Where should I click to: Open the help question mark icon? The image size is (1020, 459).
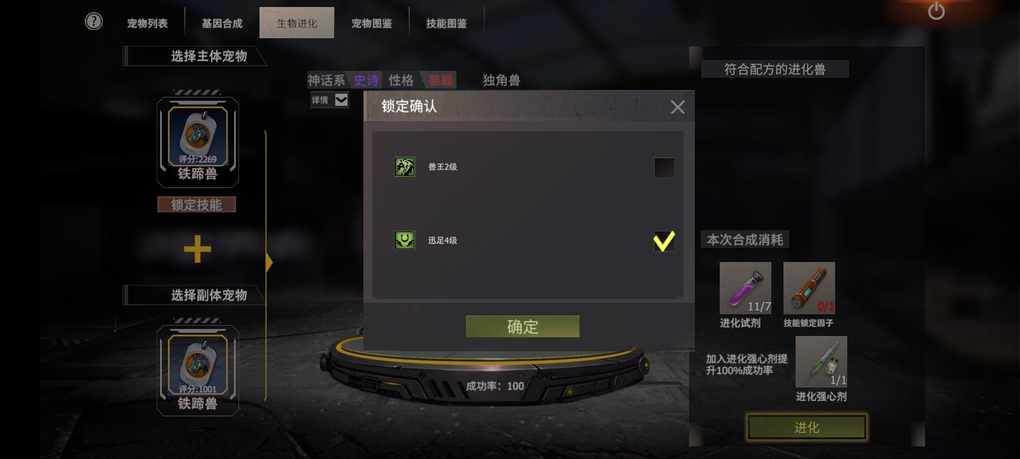pos(94,21)
